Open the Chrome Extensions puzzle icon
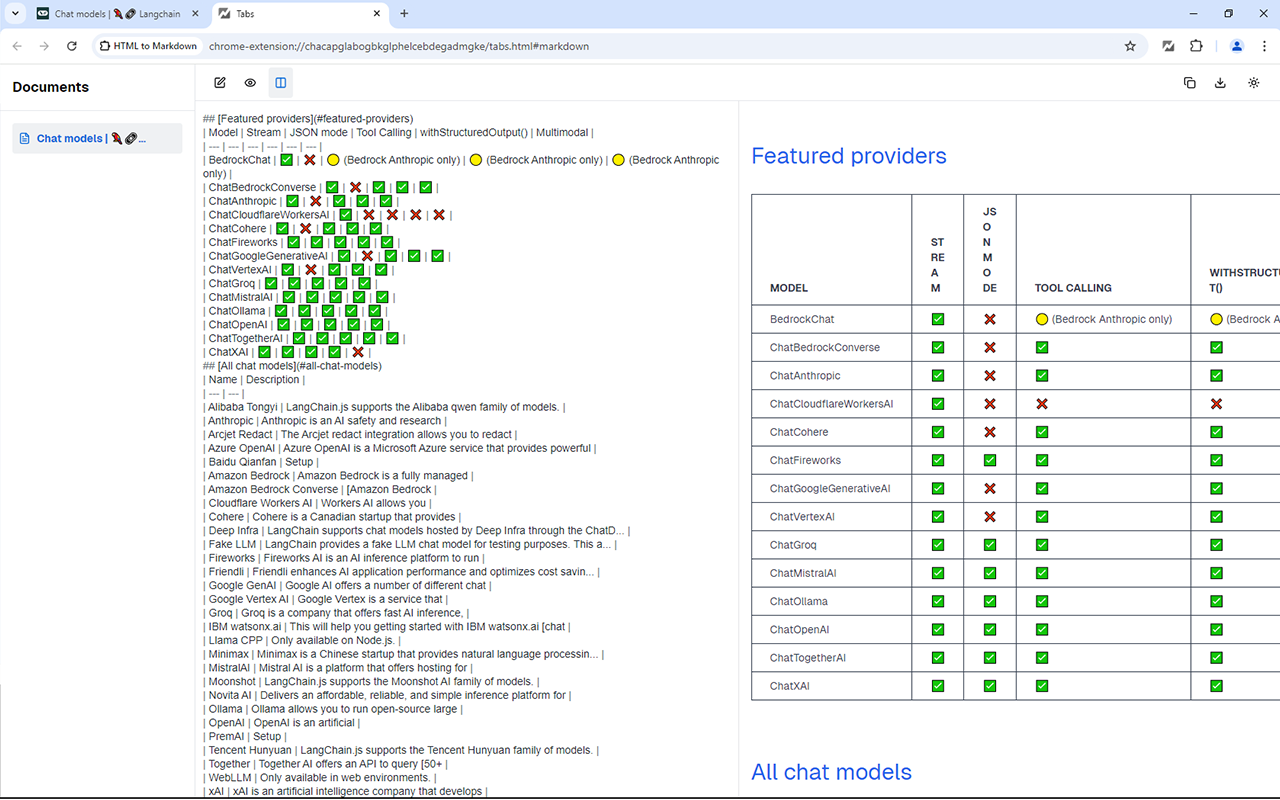Image resolution: width=1280 pixels, height=800 pixels. coord(1197,46)
